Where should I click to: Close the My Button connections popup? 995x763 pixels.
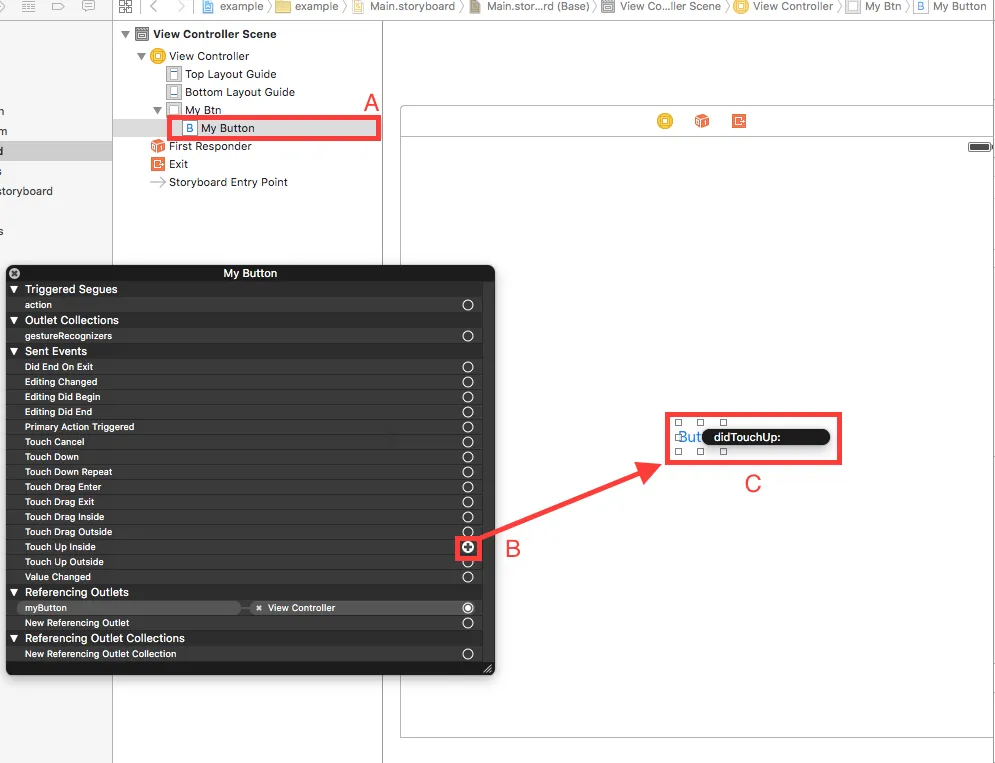pos(15,273)
